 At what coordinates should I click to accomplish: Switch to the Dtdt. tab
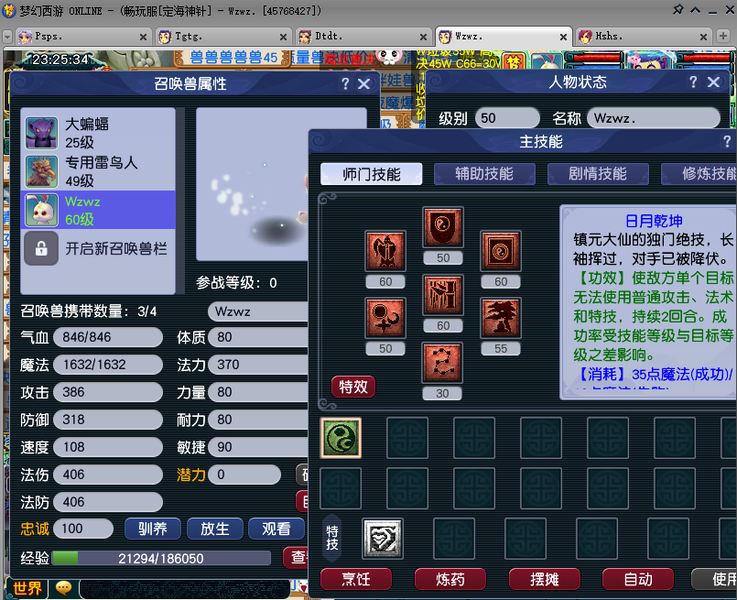362,36
